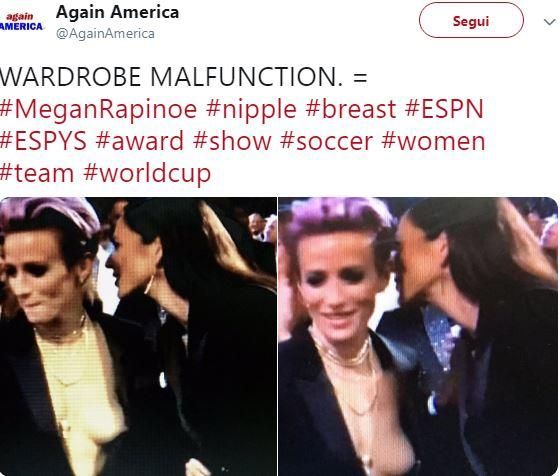The image size is (560, 476).
Task: Open the #soccer hashtag
Action: tap(326, 141)
